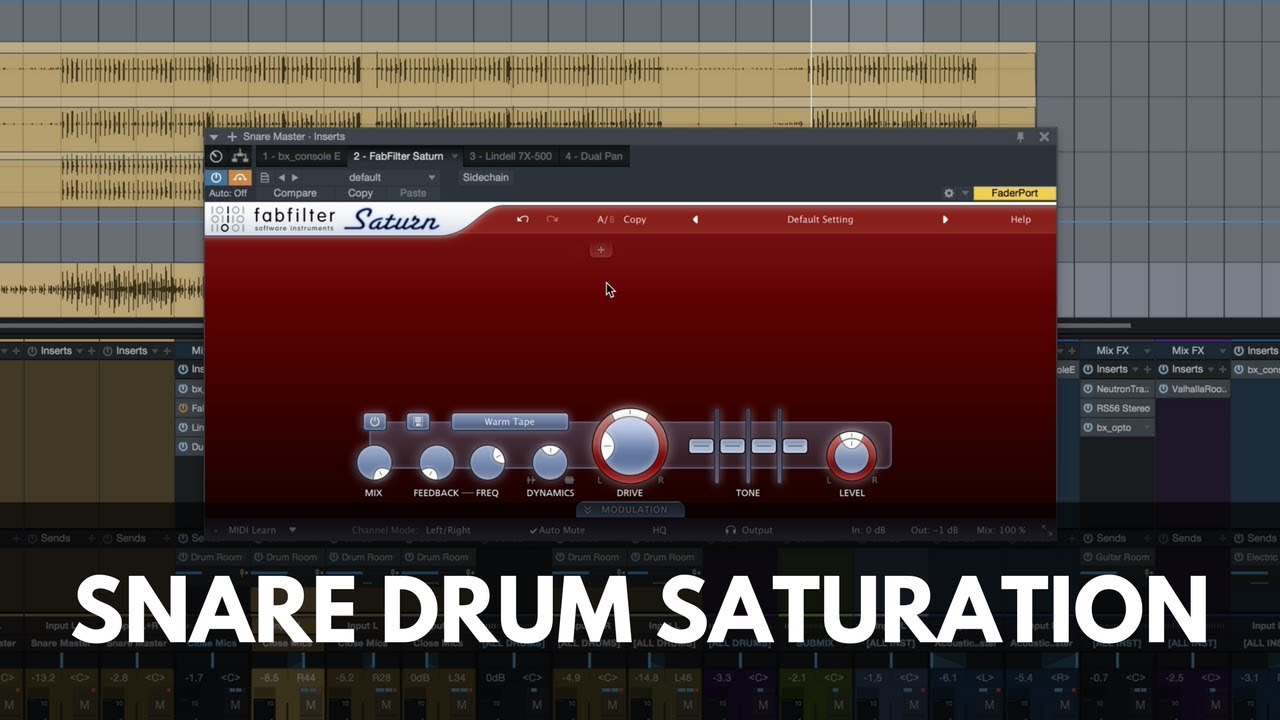This screenshot has width=1280, height=720.
Task: Select the next preset arrow in the header
Action: click(295, 177)
